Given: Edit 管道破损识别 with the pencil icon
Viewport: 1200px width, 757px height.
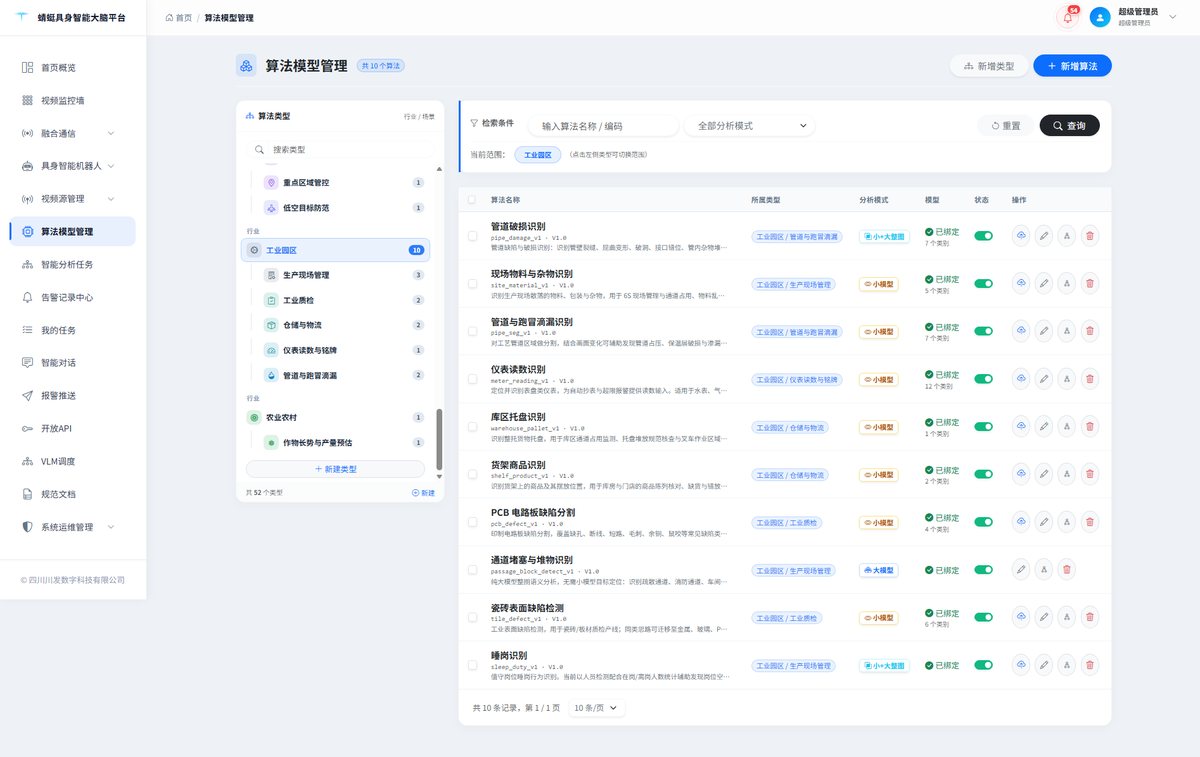Looking at the screenshot, I should coord(1044,236).
